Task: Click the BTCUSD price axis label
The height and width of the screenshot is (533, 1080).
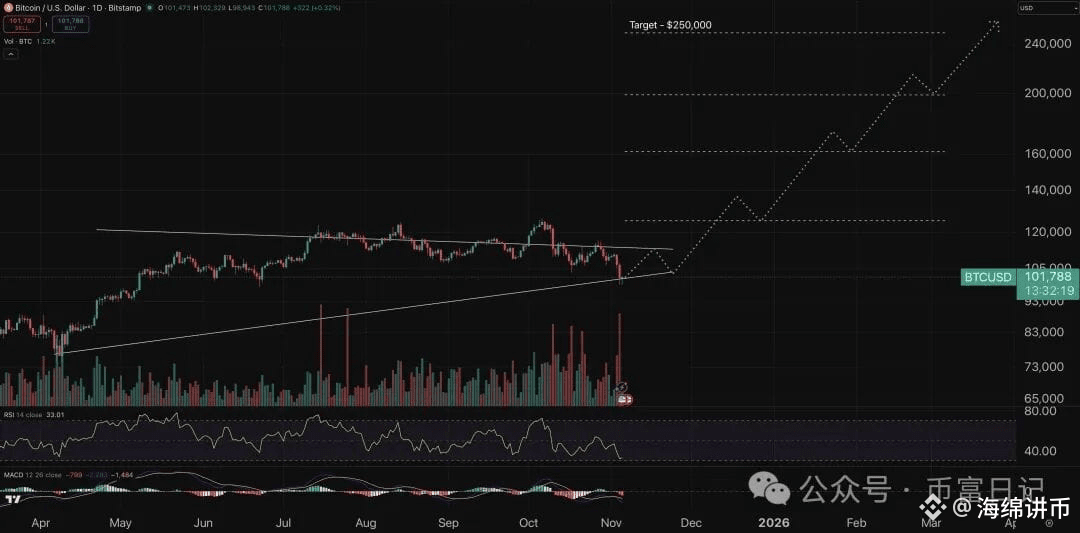Action: point(988,278)
